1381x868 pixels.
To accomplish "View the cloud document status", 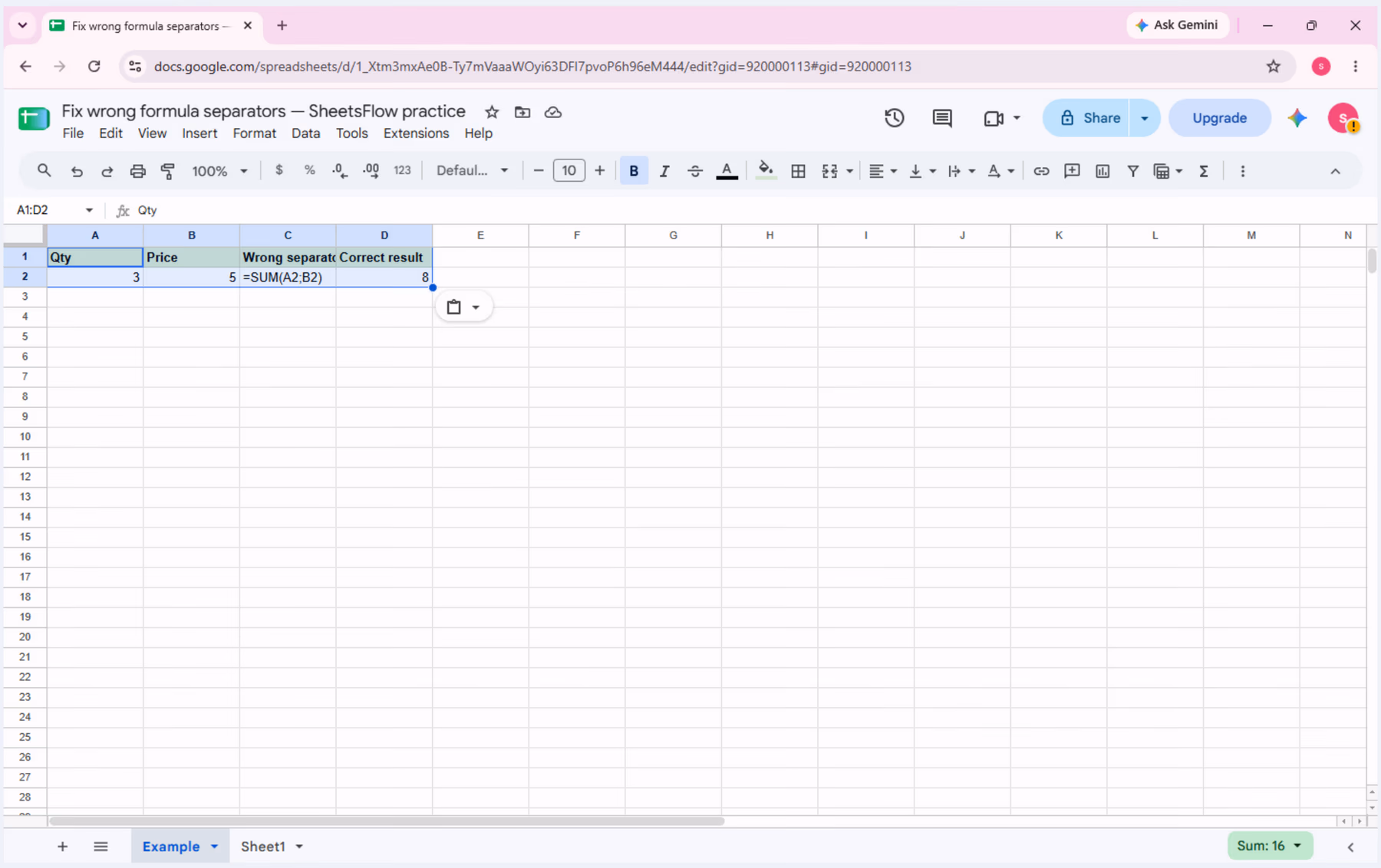I will point(553,112).
